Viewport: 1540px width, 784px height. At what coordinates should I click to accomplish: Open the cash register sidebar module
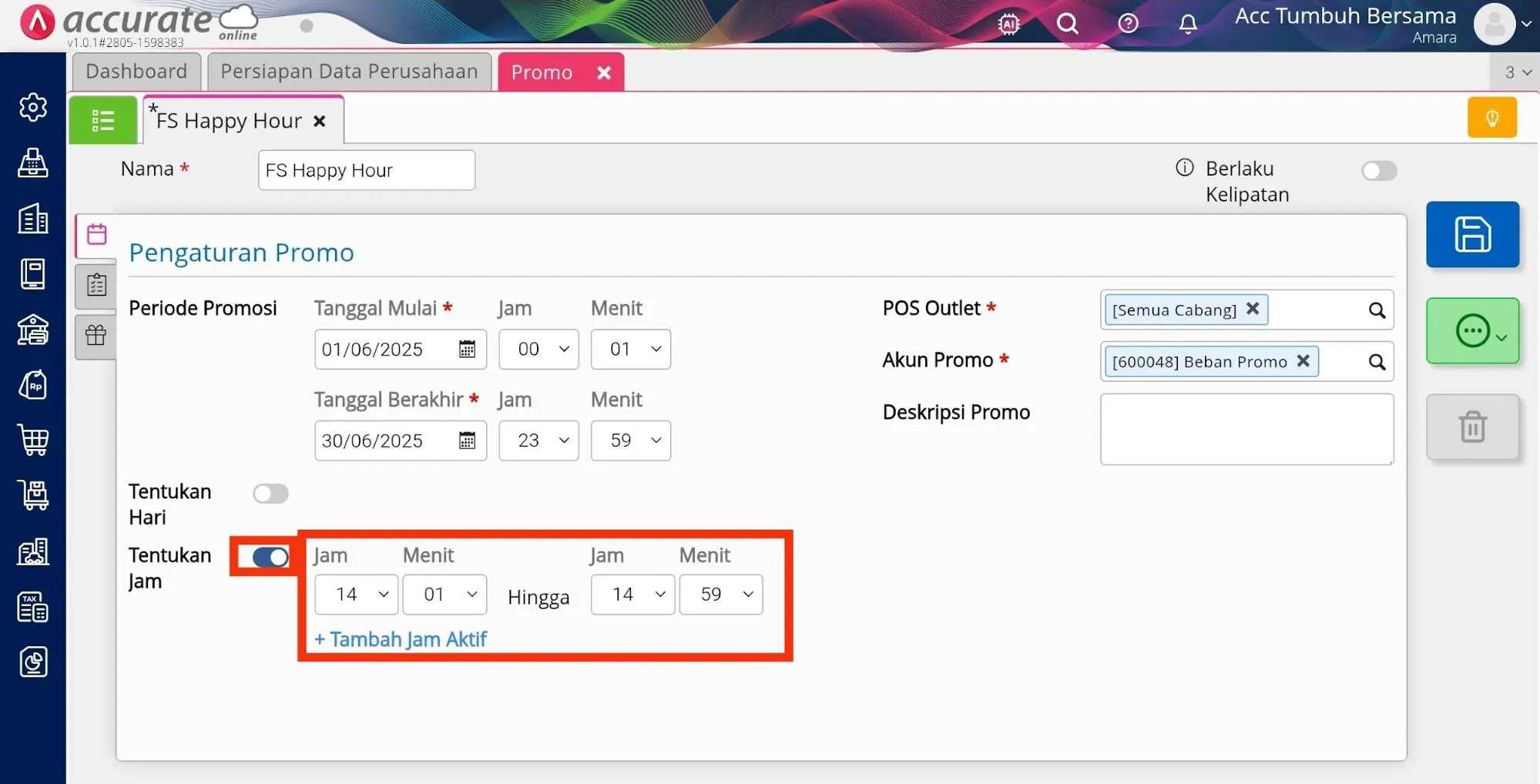[x=33, y=162]
